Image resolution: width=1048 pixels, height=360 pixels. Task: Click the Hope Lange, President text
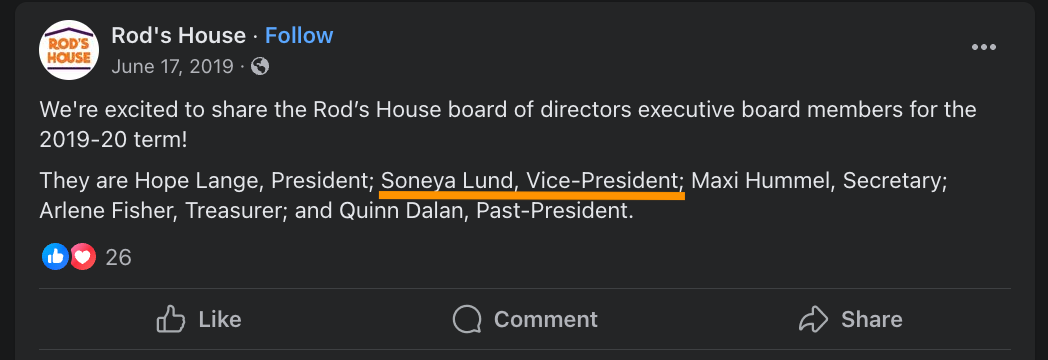click(x=253, y=181)
